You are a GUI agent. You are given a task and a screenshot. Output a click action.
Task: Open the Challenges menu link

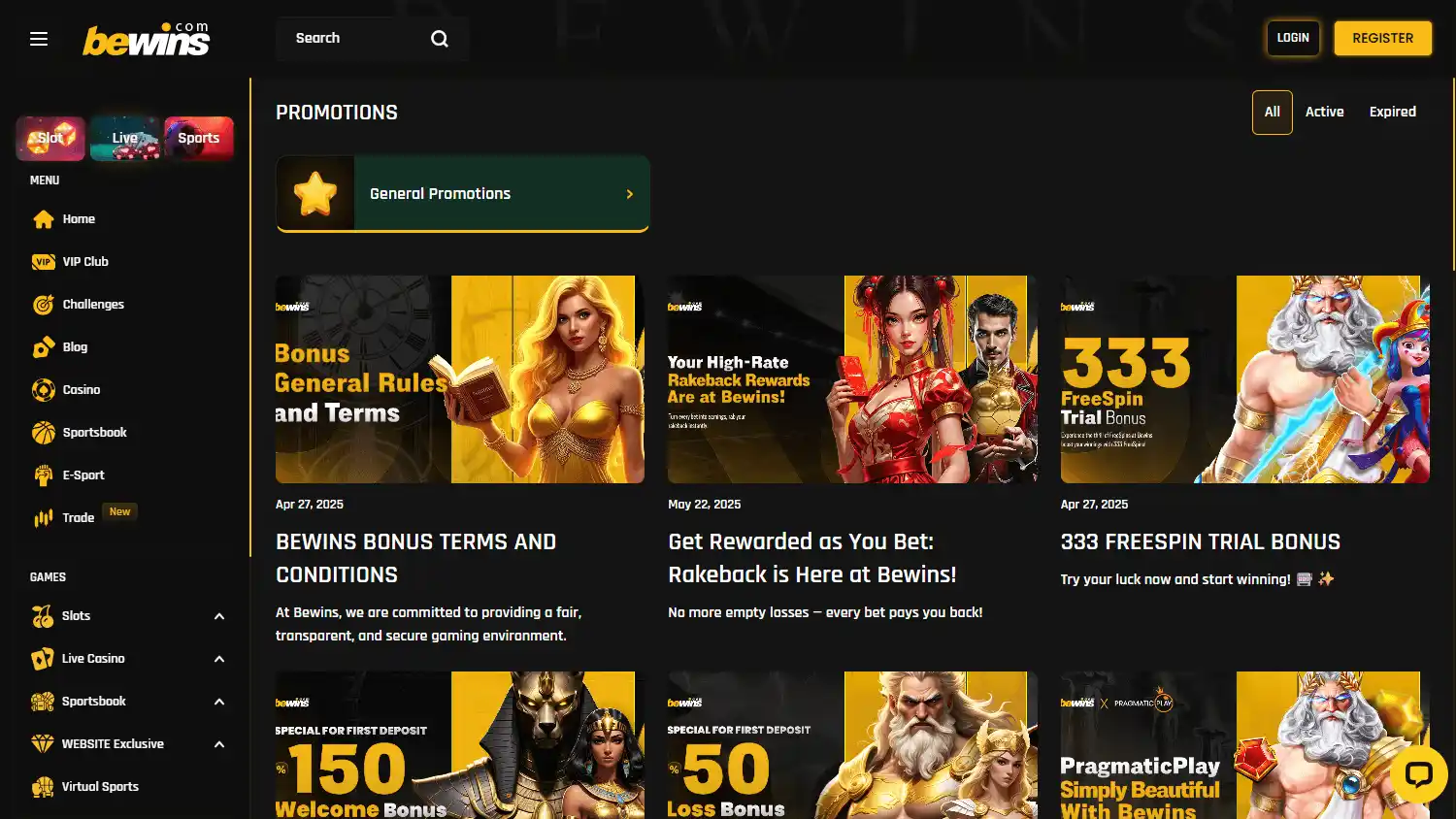click(x=93, y=305)
